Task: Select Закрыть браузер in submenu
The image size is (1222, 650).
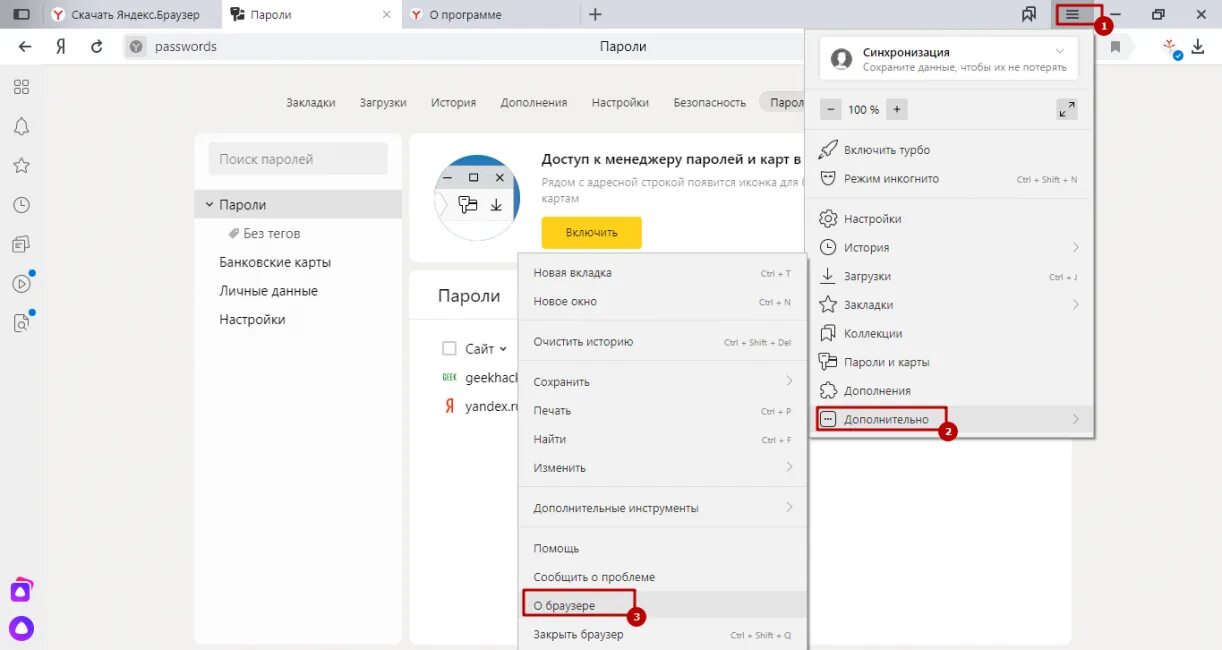Action: point(662,634)
